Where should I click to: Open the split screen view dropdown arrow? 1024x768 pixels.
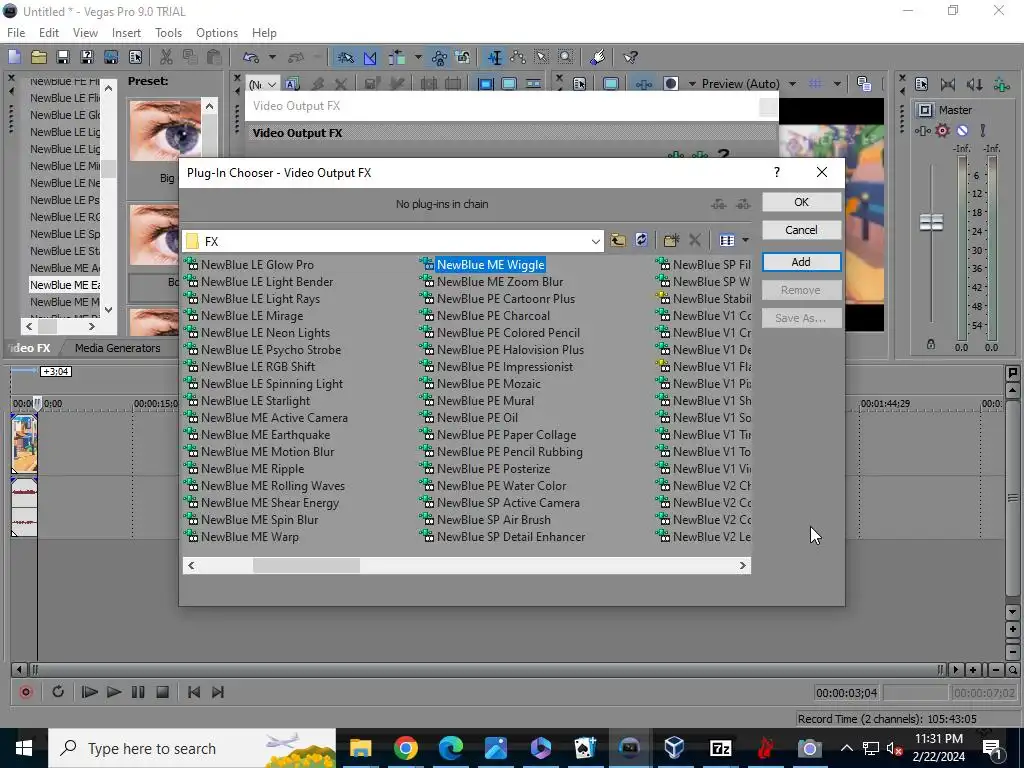692,84
